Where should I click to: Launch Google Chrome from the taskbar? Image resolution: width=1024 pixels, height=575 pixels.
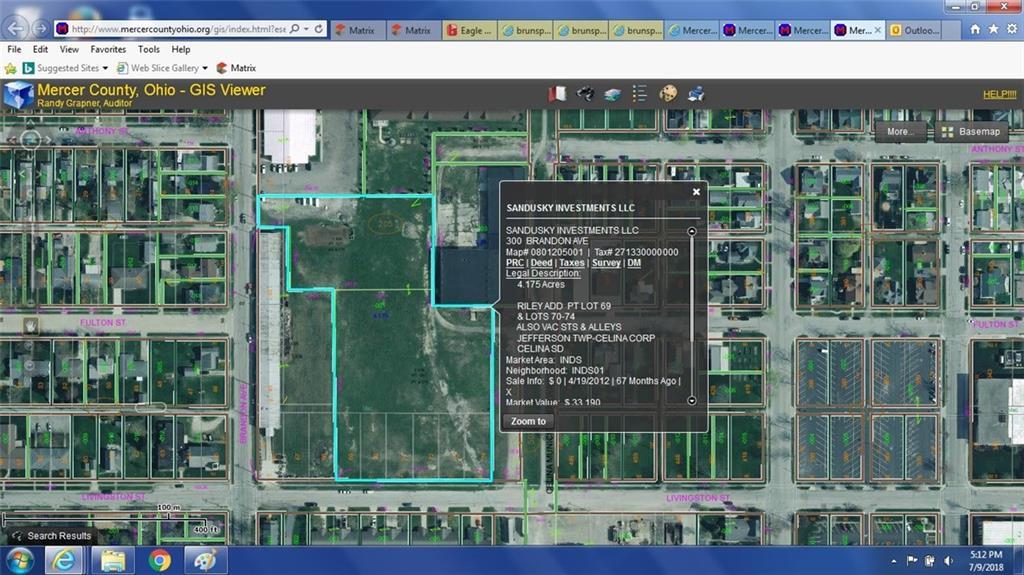[x=160, y=561]
